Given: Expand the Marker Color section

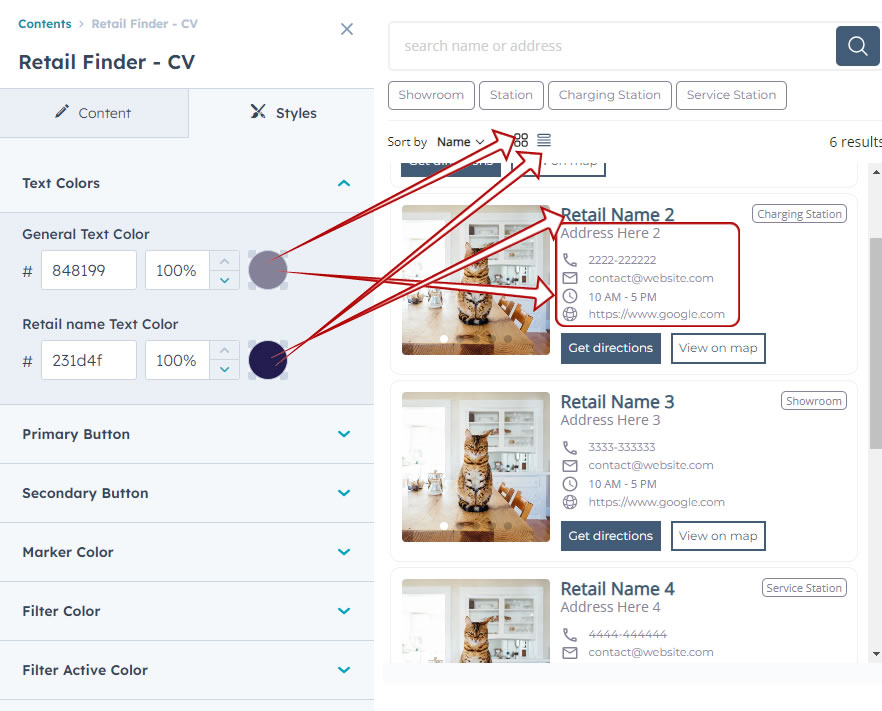Looking at the screenshot, I should tap(187, 552).
